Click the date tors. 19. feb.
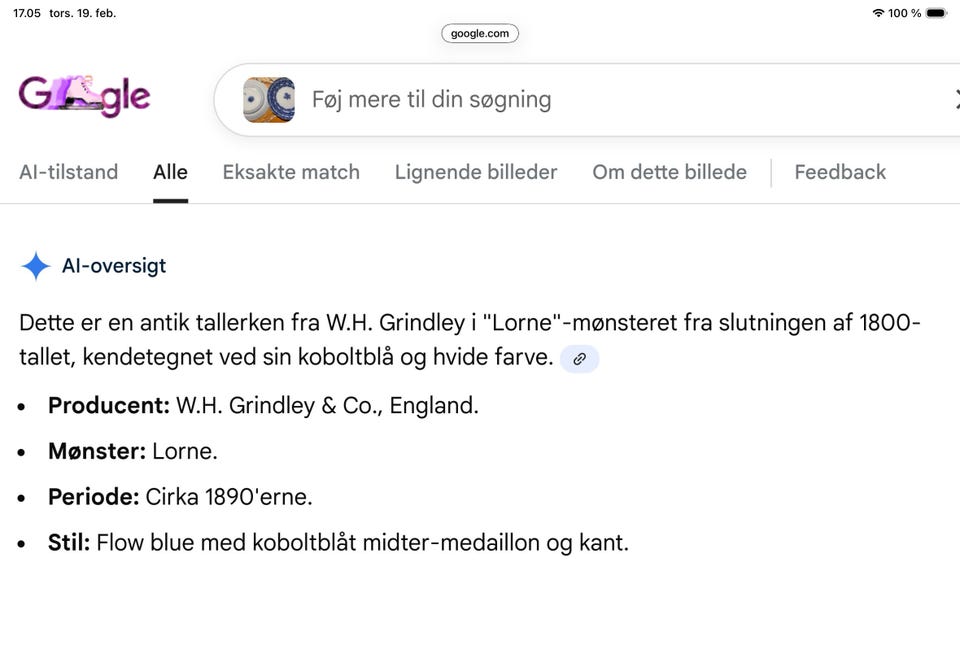 click(81, 13)
